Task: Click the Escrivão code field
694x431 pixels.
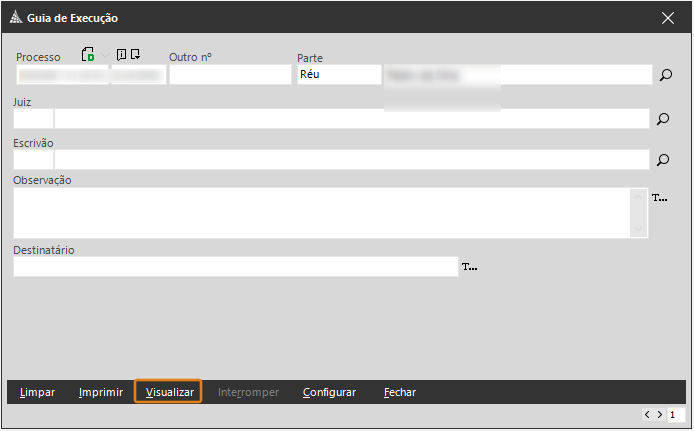Action: [x=33, y=160]
